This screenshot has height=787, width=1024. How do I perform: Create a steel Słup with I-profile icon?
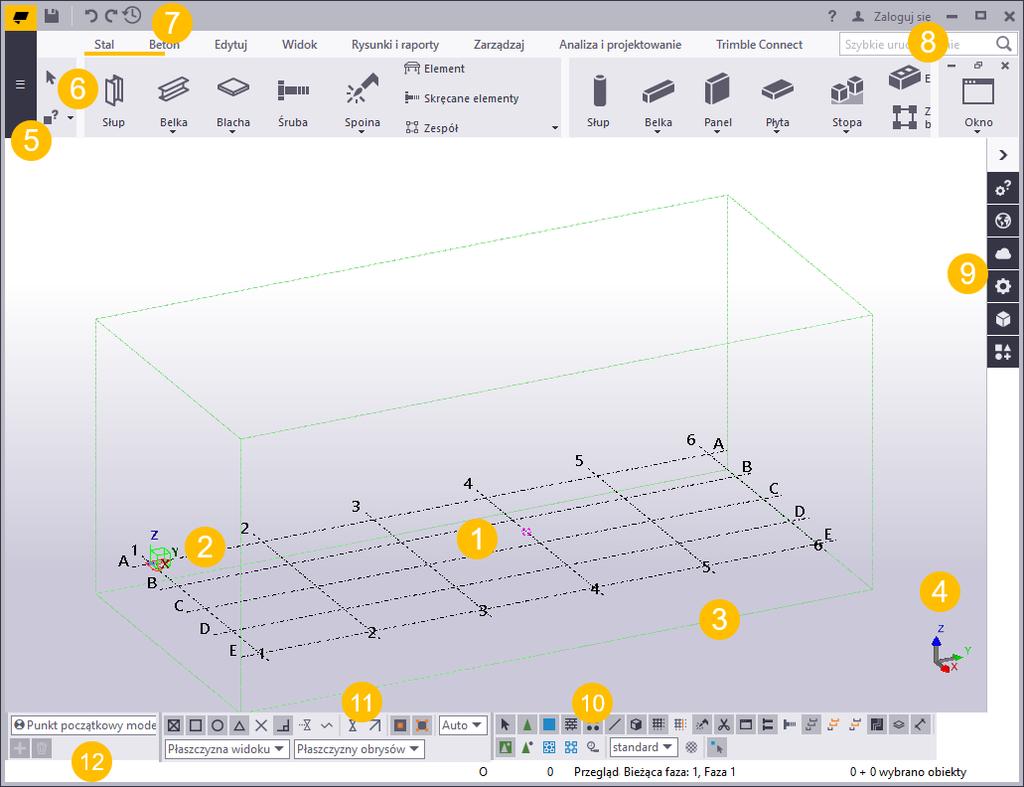114,100
